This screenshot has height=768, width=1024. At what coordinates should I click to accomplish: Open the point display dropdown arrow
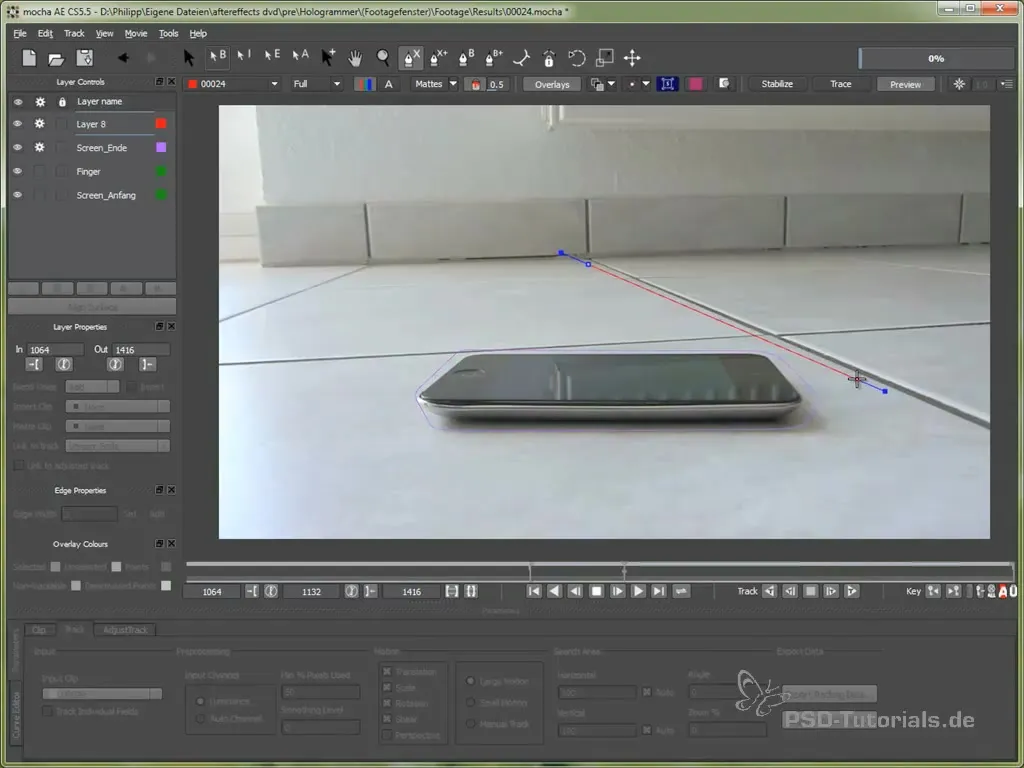click(x=646, y=84)
